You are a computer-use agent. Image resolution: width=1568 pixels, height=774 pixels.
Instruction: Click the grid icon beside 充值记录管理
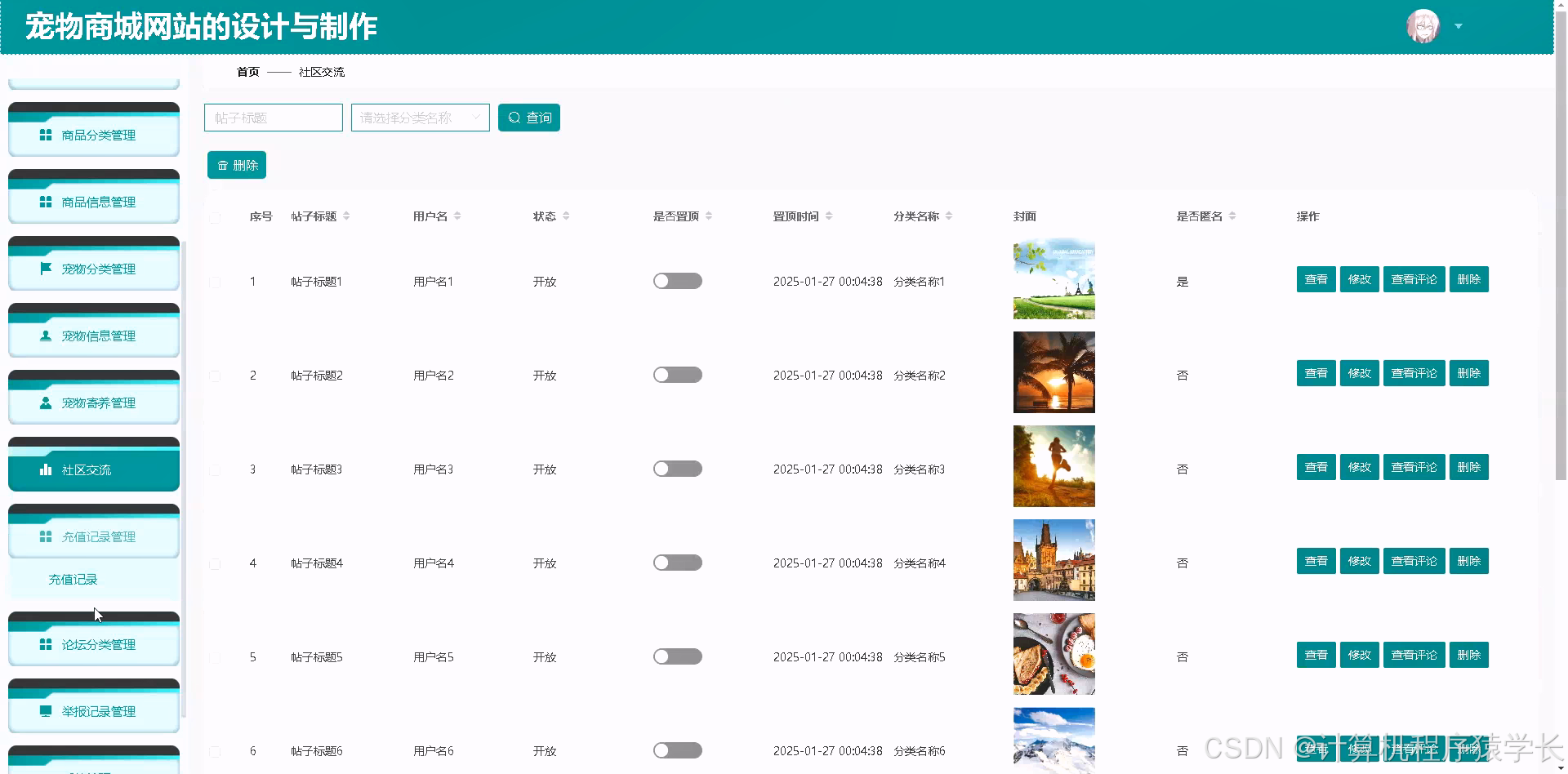point(46,536)
